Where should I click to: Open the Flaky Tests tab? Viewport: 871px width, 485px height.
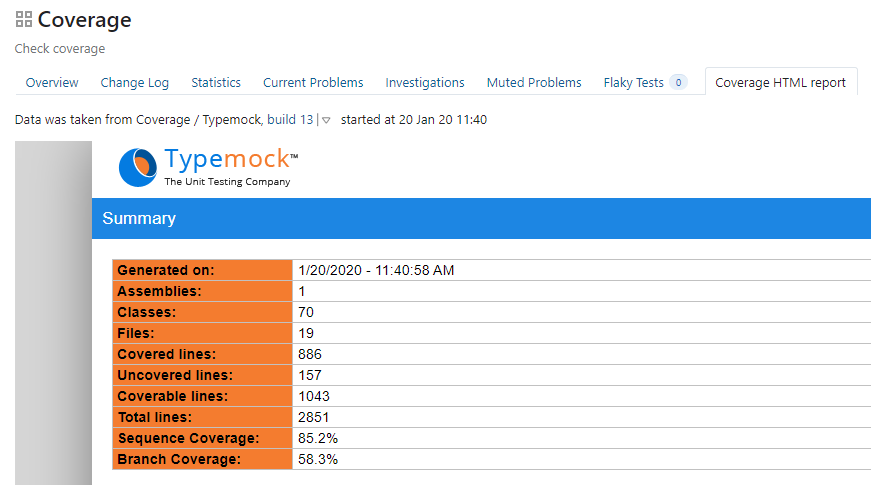click(x=633, y=83)
